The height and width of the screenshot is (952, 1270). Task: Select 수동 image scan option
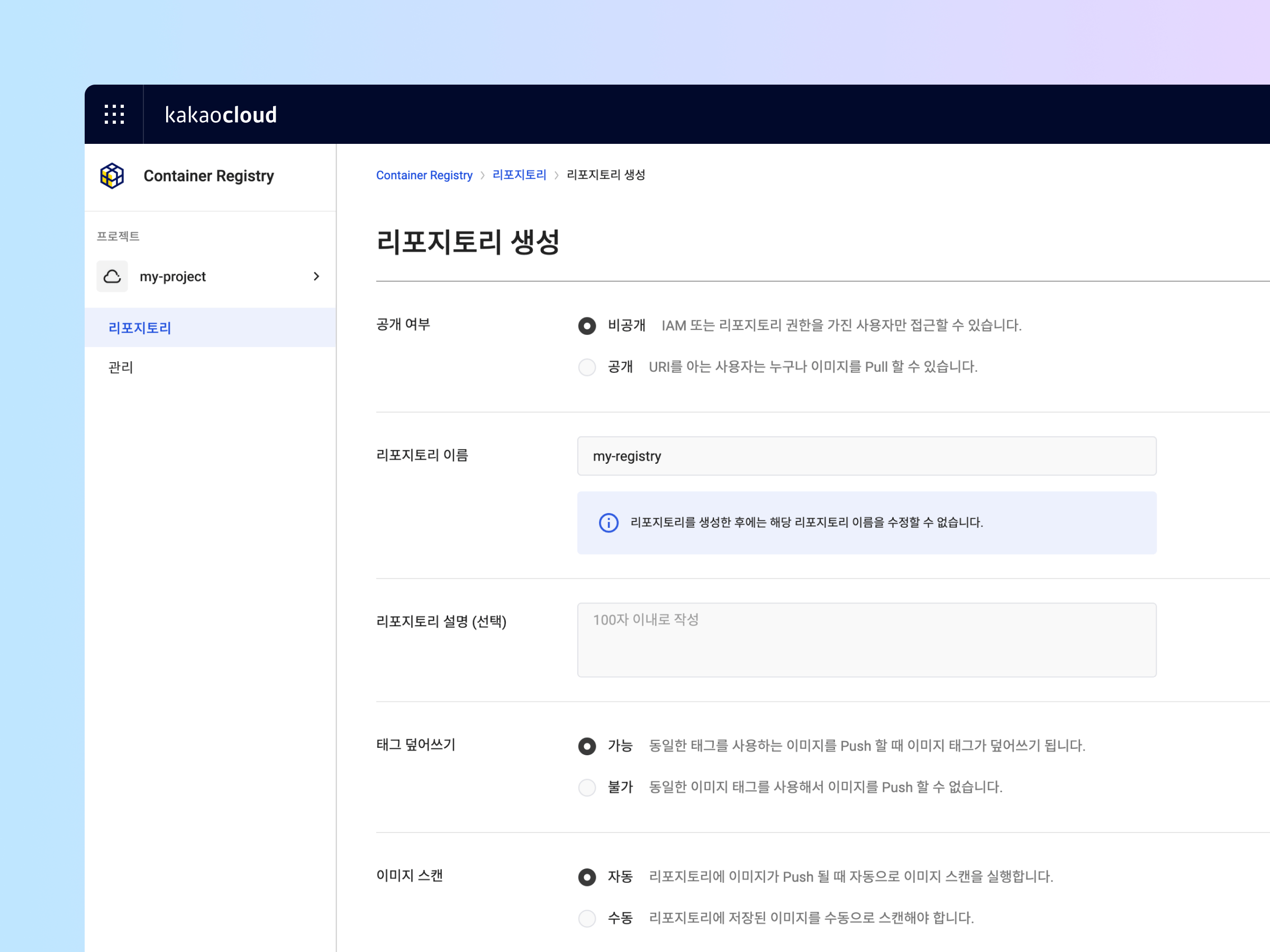(x=587, y=919)
